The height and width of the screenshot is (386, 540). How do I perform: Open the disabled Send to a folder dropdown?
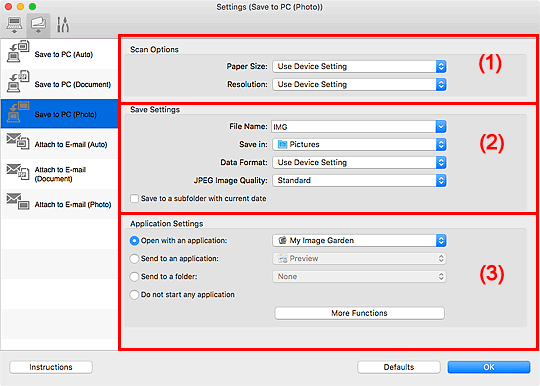click(x=359, y=277)
